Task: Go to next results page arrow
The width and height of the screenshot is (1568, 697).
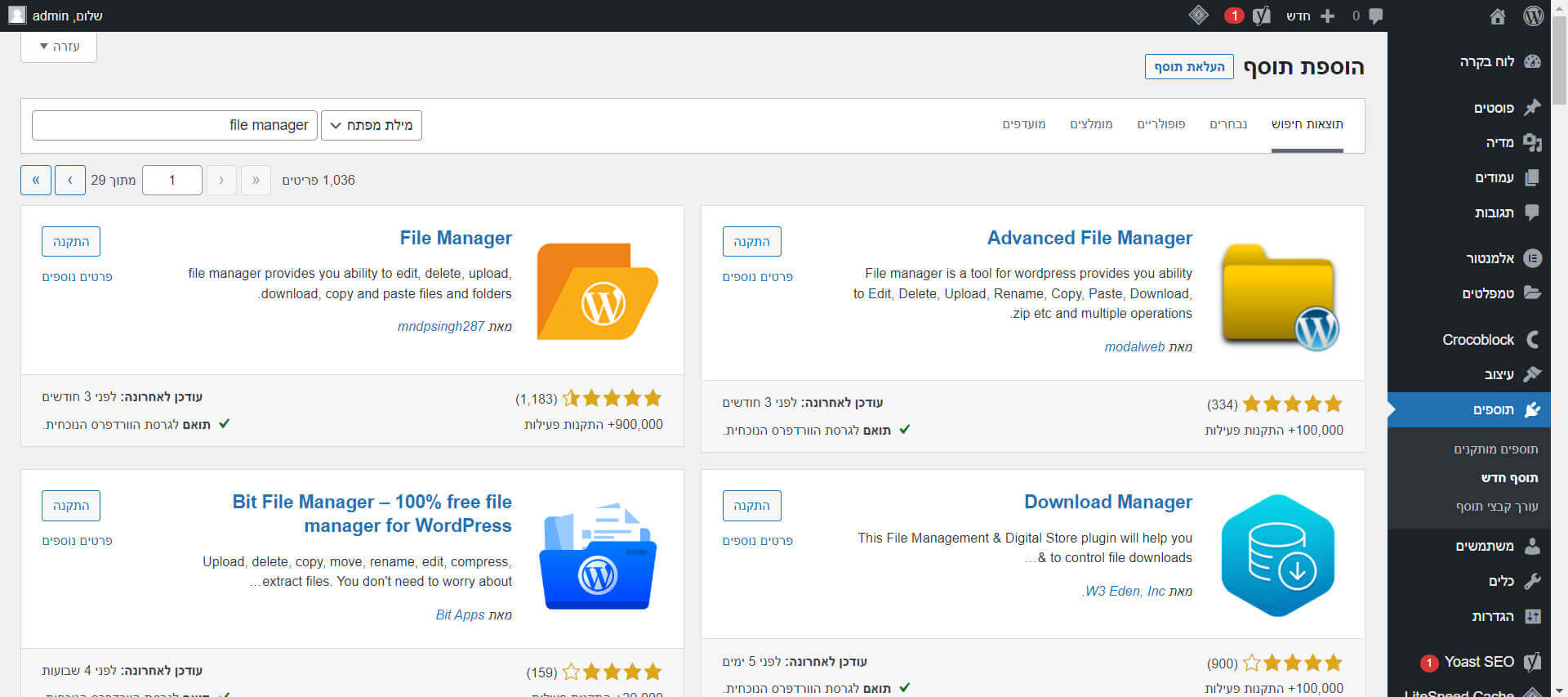Action: click(70, 180)
